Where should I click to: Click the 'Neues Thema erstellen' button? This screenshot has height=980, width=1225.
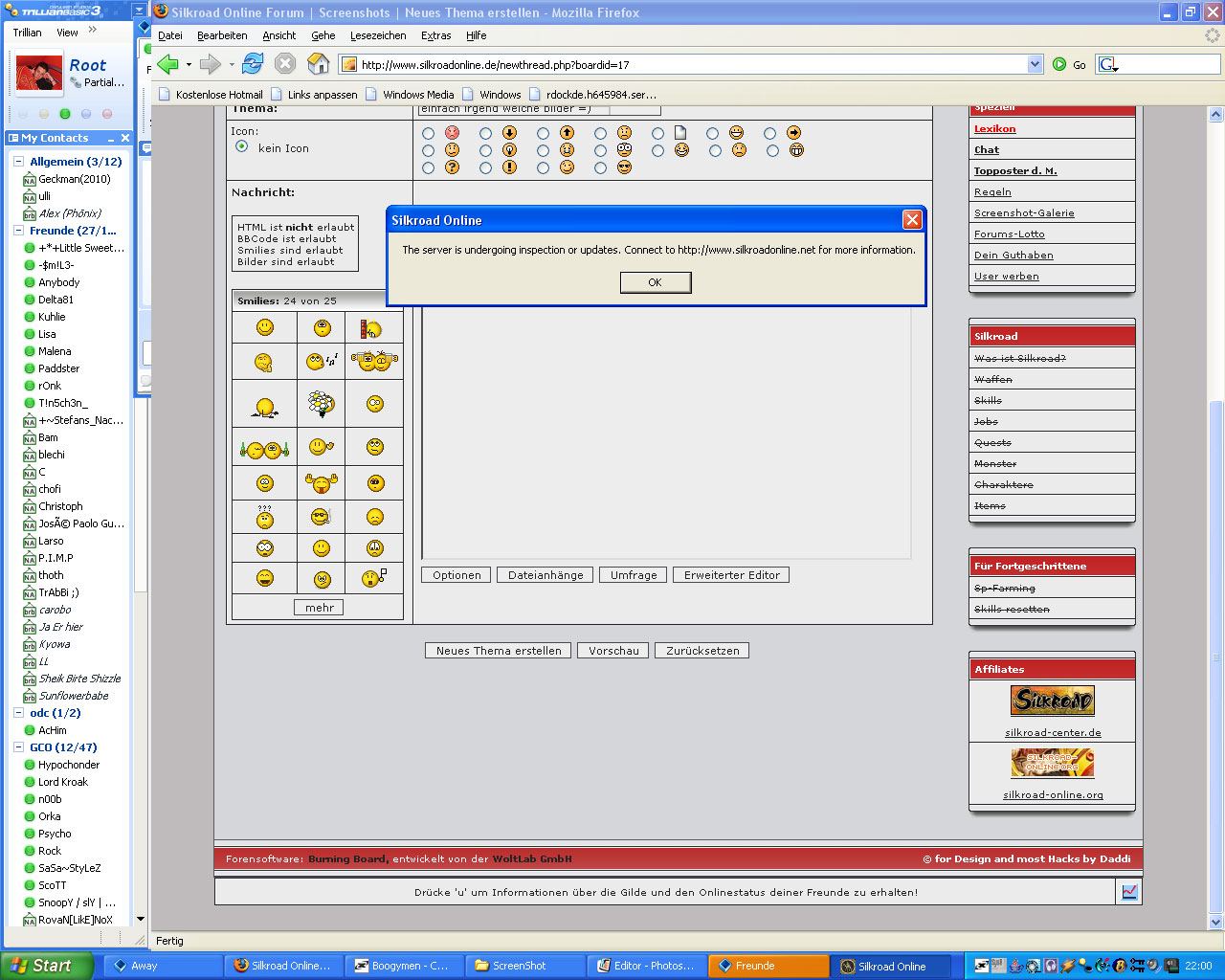[x=498, y=651]
